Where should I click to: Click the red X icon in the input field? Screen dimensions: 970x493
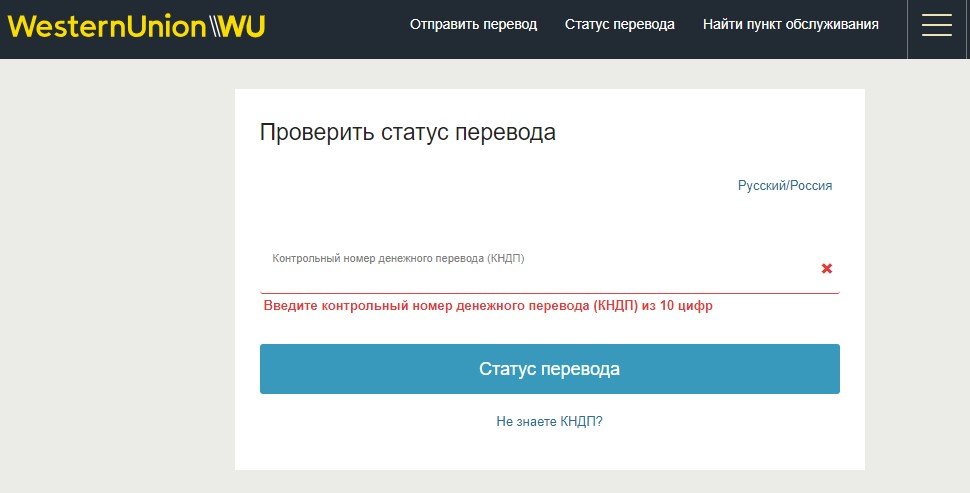[x=826, y=268]
